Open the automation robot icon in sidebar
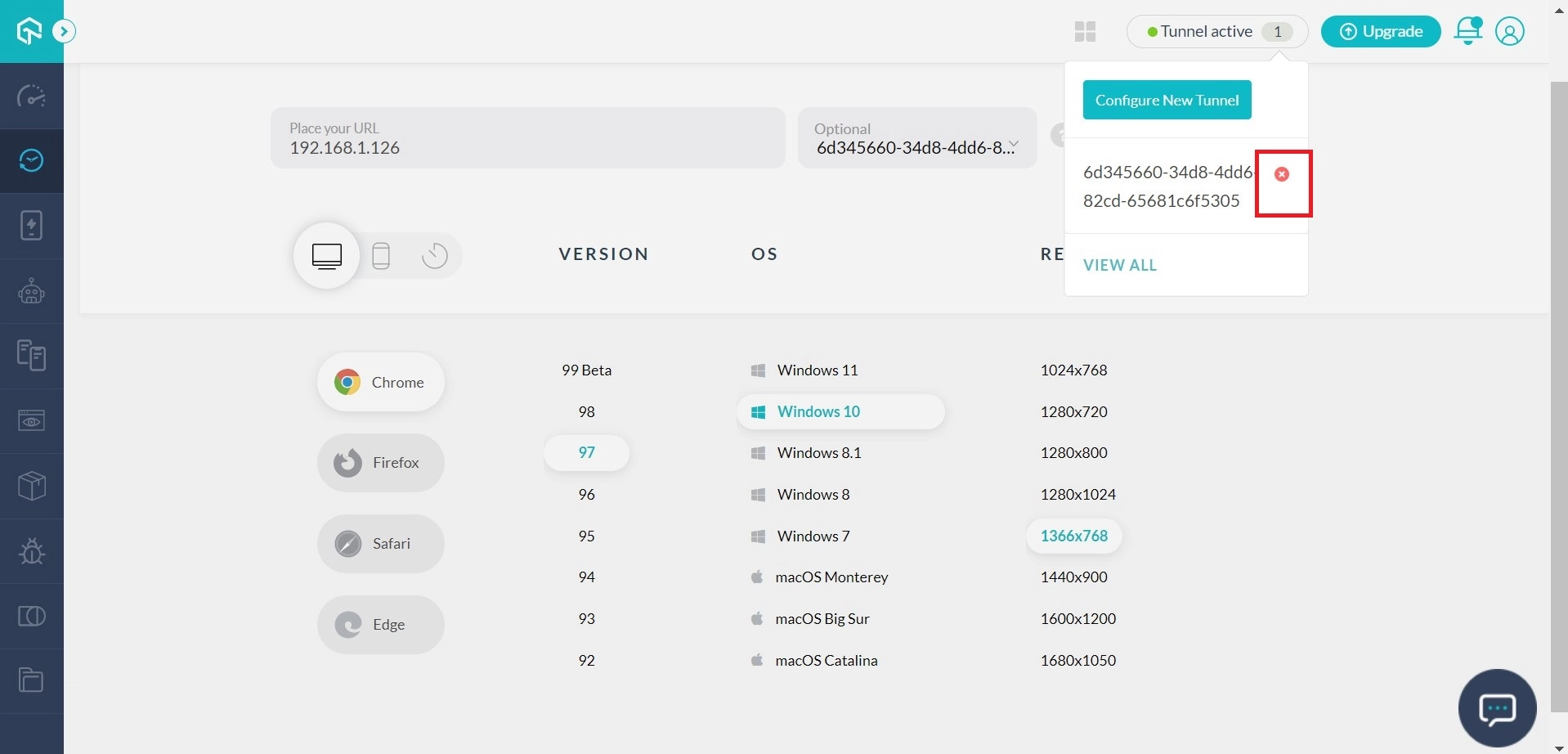The height and width of the screenshot is (754, 1568). [31, 291]
